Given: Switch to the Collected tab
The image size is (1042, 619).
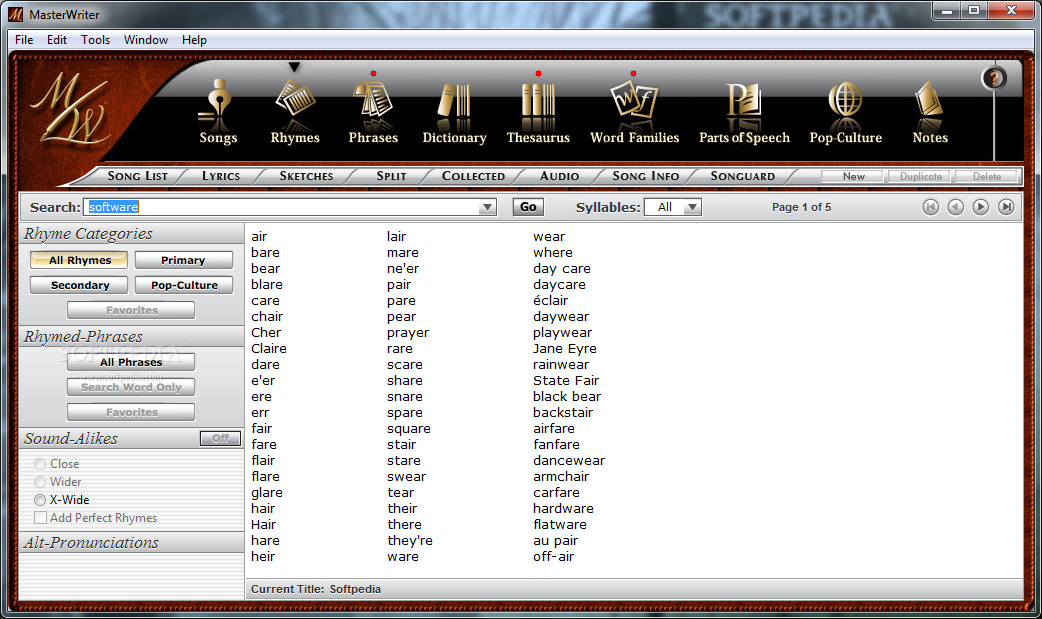Looking at the screenshot, I should pyautogui.click(x=473, y=176).
